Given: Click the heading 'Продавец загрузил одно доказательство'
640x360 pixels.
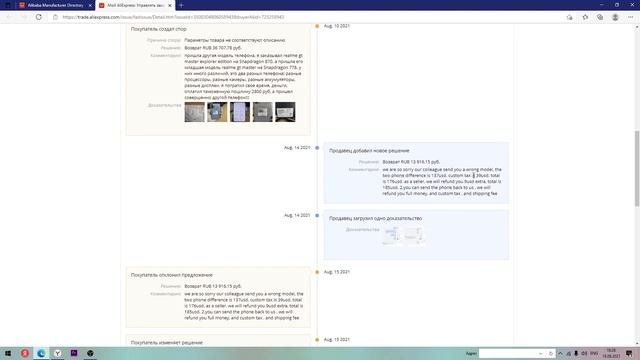Looking at the screenshot, I should (x=376, y=218).
